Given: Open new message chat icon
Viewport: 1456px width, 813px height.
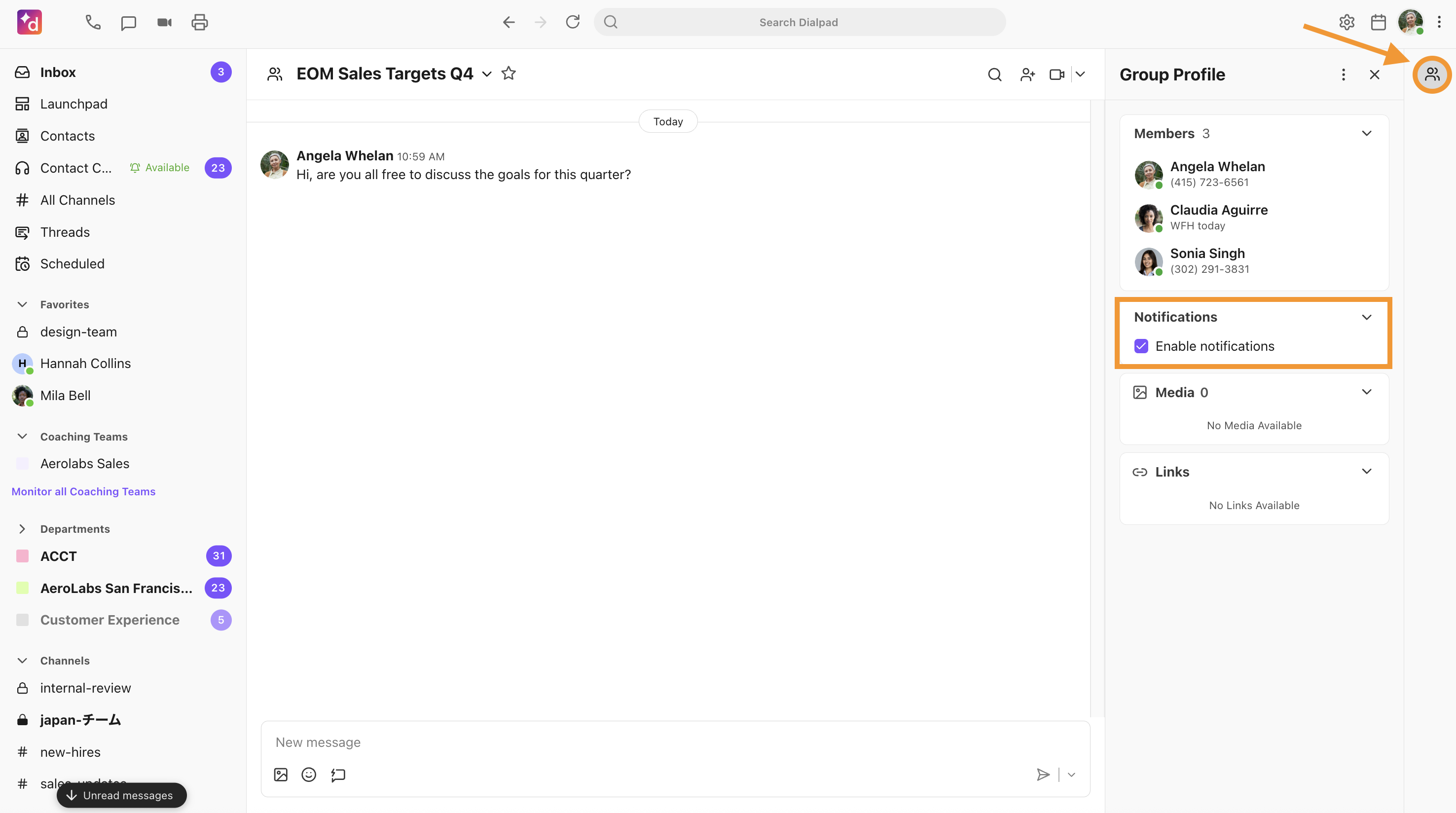Looking at the screenshot, I should 128,22.
